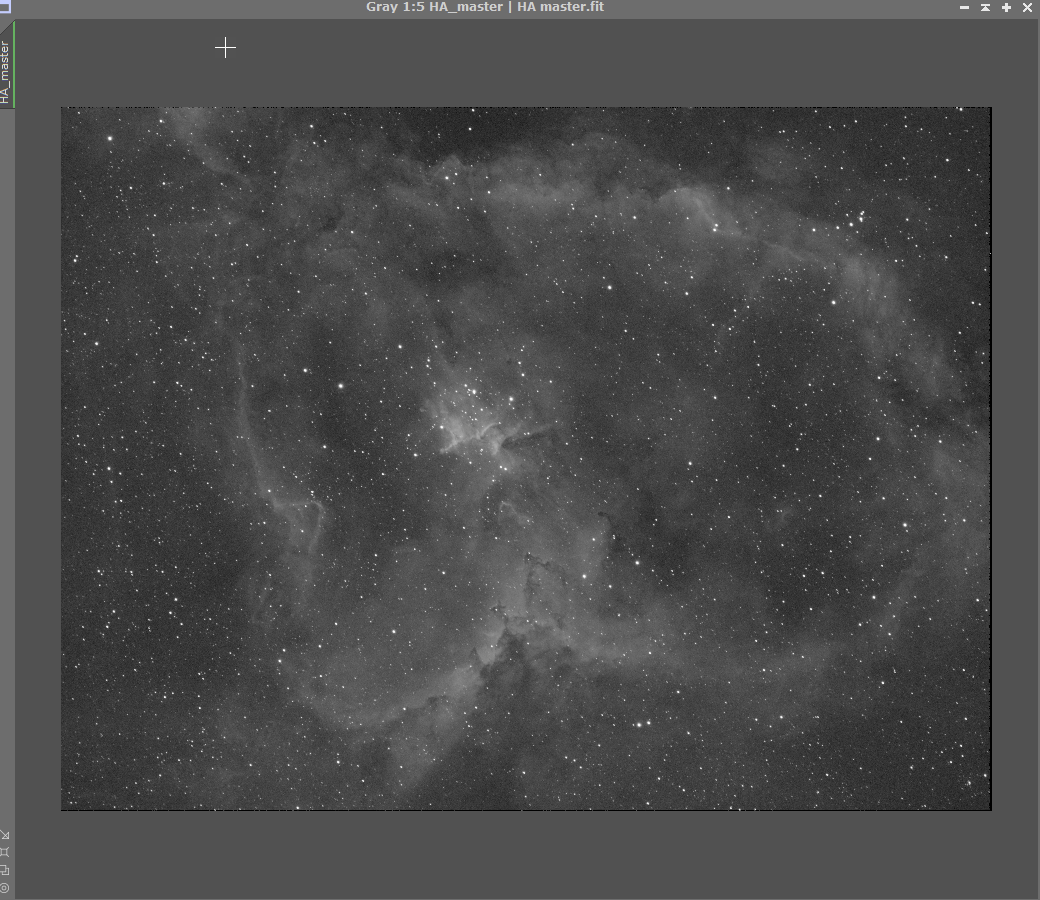Iconify the HA_master image window

click(964, 7)
